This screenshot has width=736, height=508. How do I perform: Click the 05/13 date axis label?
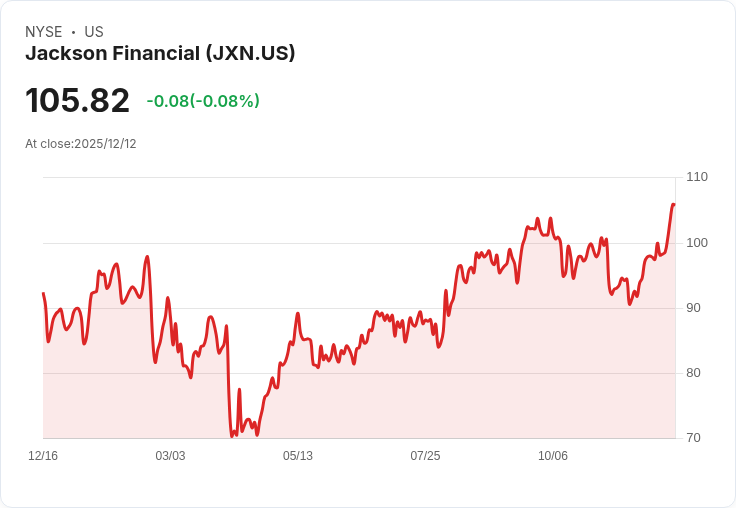(298, 455)
